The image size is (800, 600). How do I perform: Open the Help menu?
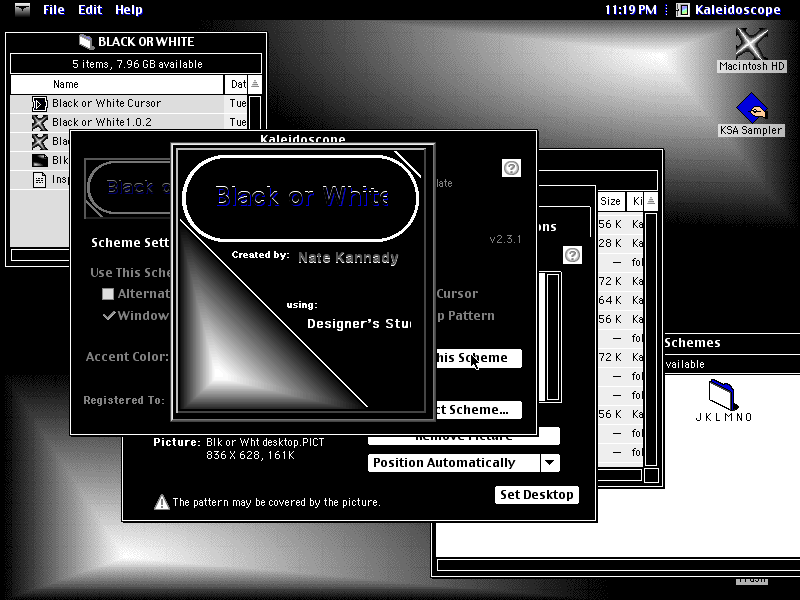point(129,10)
